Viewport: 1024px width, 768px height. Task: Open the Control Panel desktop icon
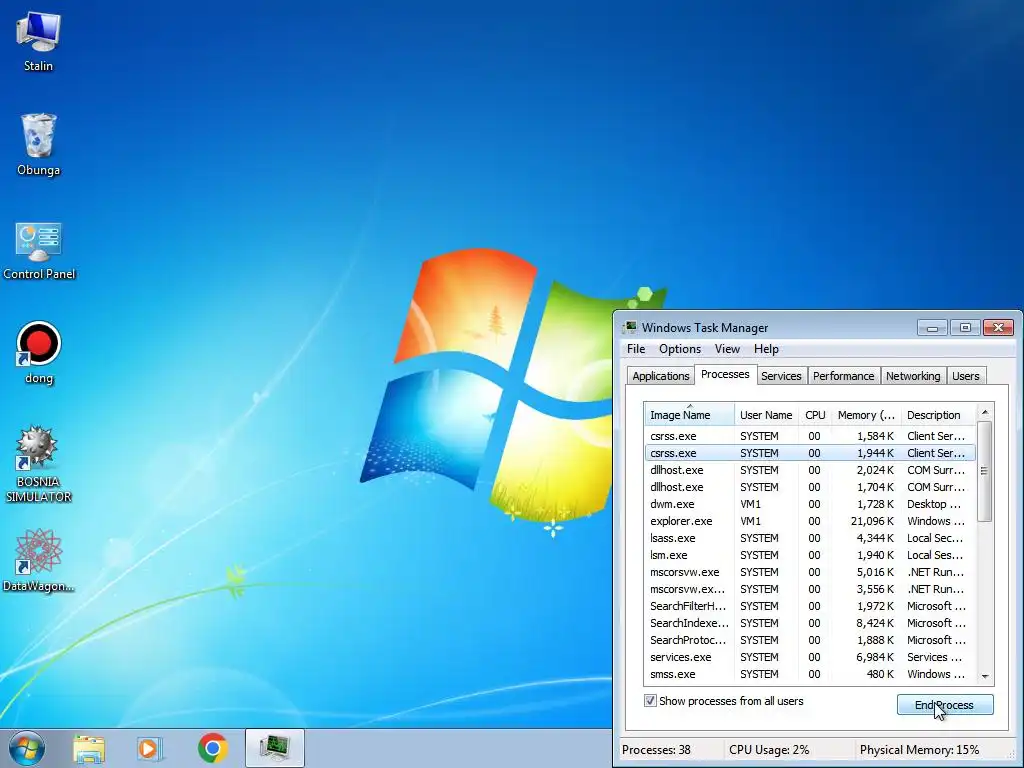click(x=39, y=251)
